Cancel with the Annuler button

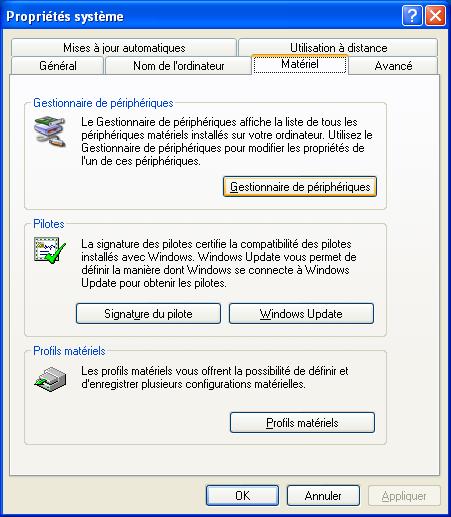click(323, 496)
